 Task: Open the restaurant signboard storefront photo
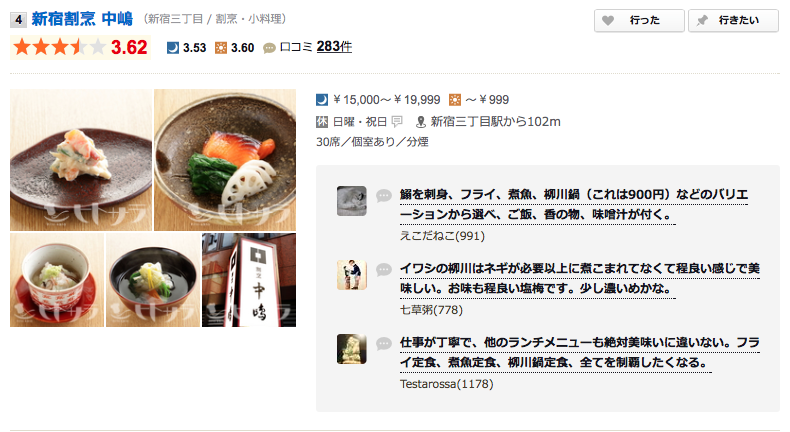point(249,280)
